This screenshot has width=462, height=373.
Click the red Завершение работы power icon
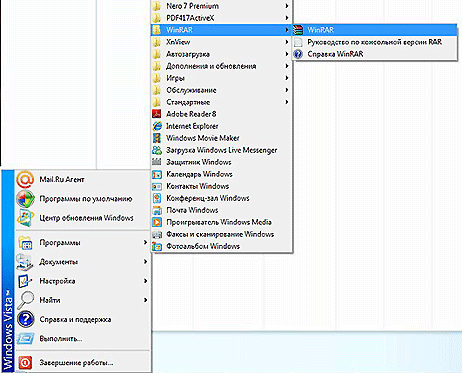25,362
